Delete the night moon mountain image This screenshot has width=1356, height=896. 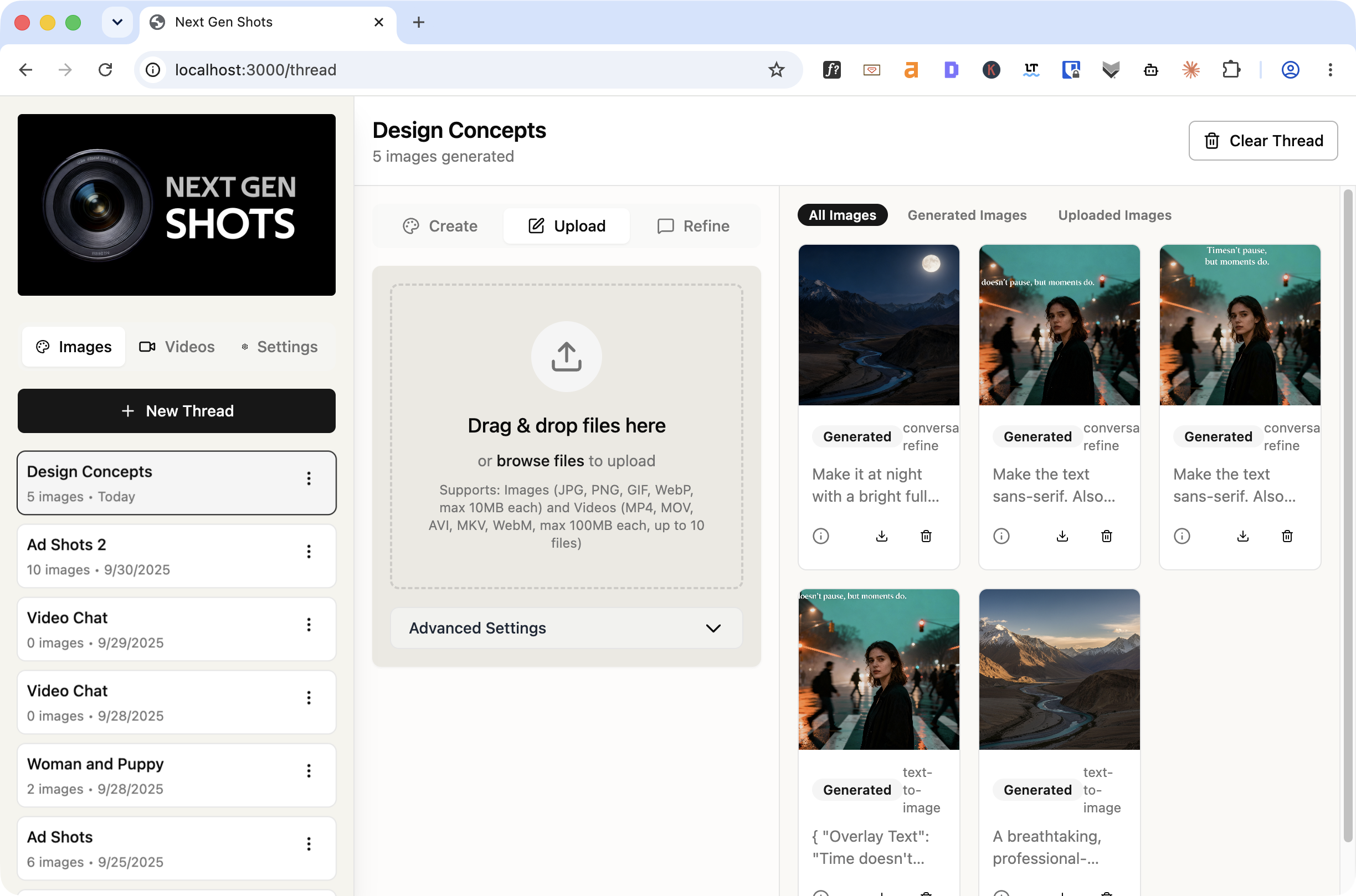926,536
